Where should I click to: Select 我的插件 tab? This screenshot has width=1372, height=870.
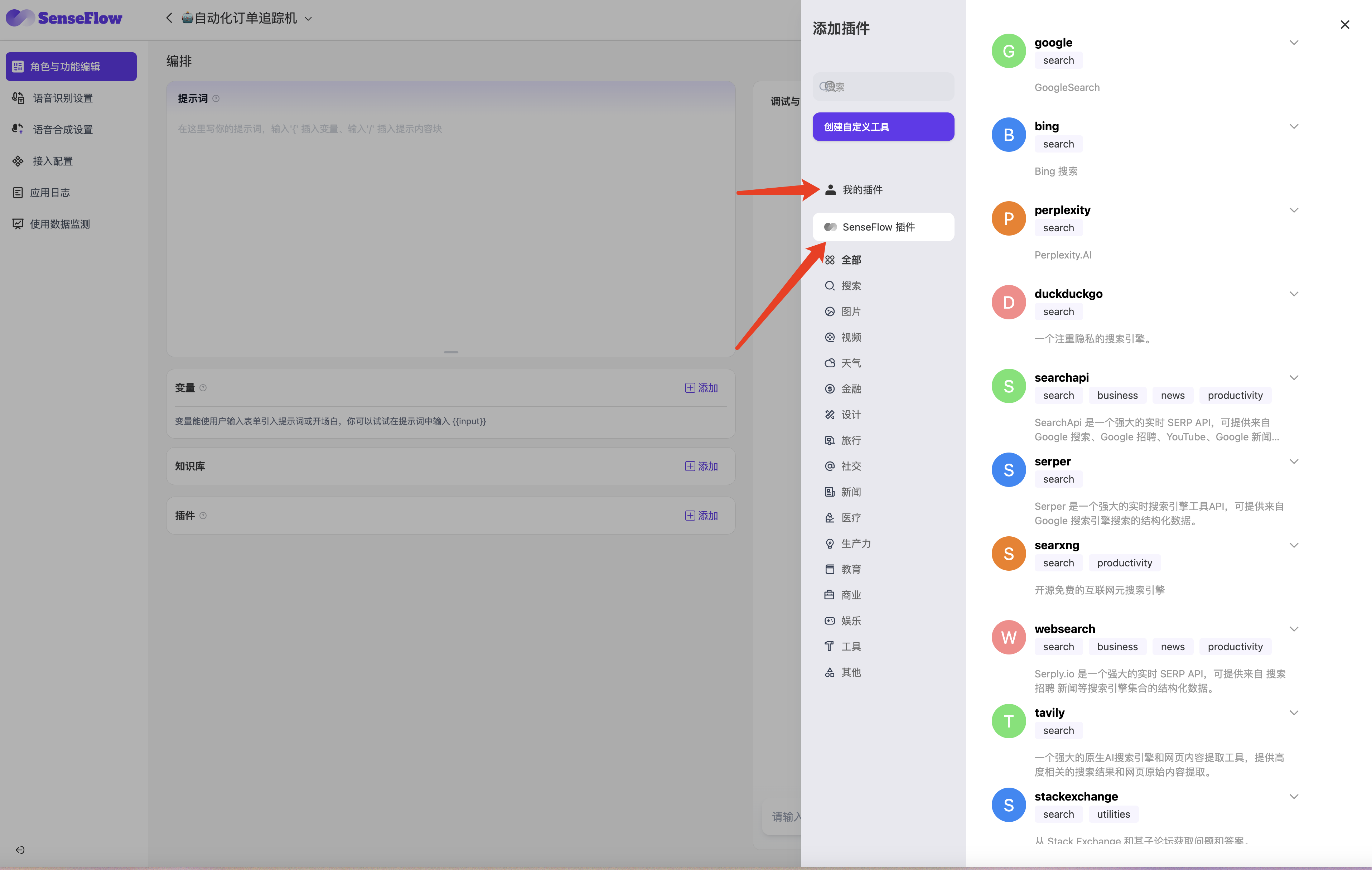coord(883,190)
